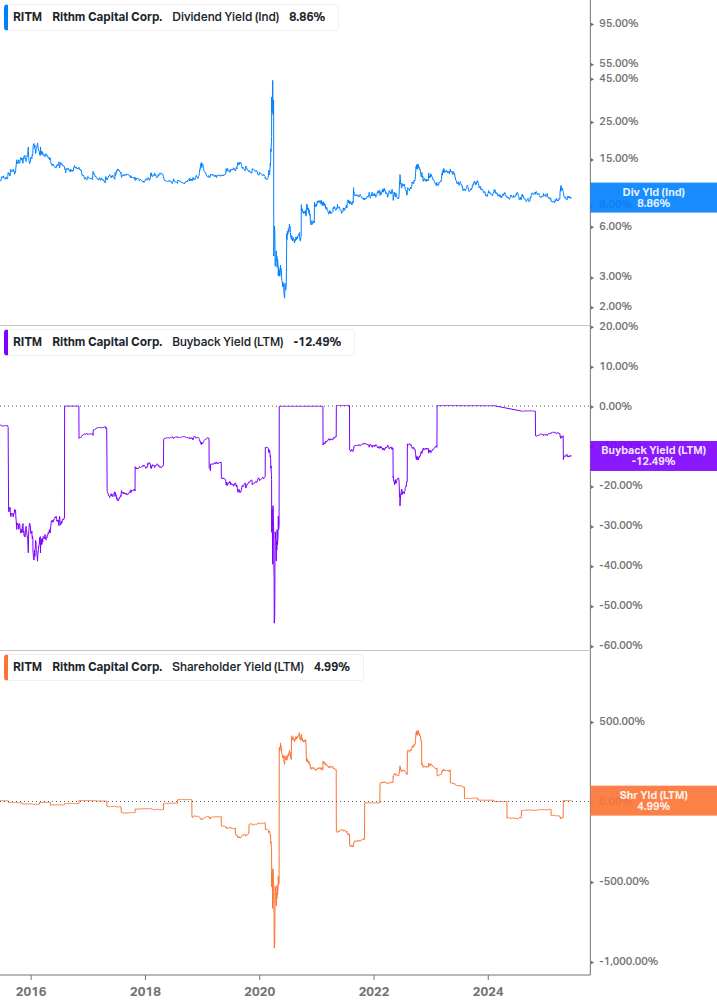Click the 2022 x-axis year label
Image resolution: width=717 pixels, height=1005 pixels.
tap(374, 992)
